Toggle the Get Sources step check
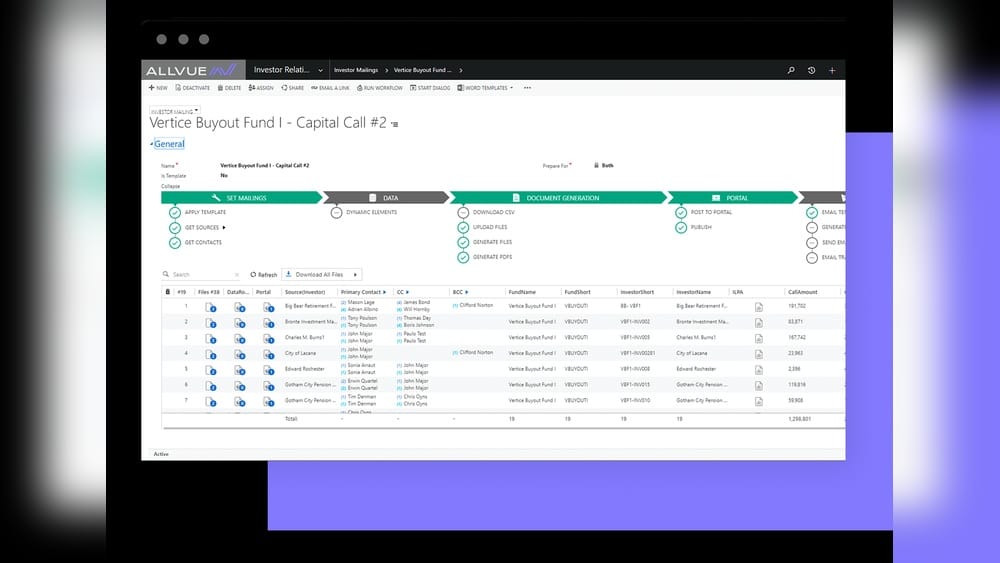Viewport: 1000px width, 563px height. coord(175,228)
